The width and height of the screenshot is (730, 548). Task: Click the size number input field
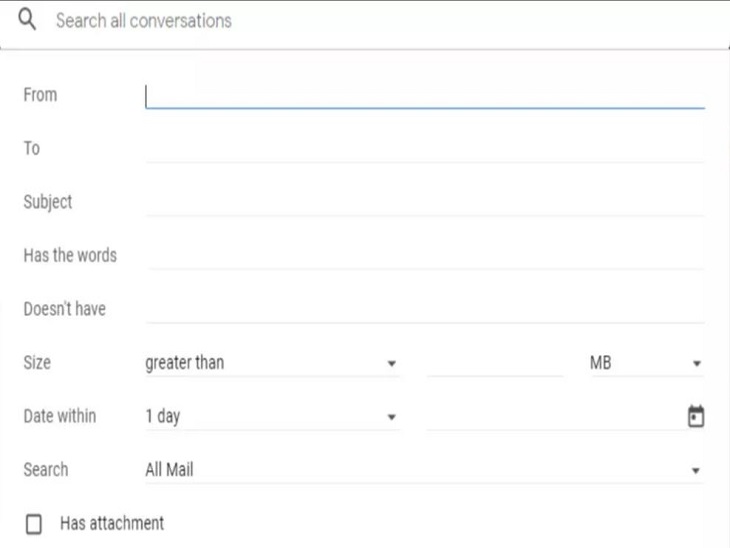[495, 364]
